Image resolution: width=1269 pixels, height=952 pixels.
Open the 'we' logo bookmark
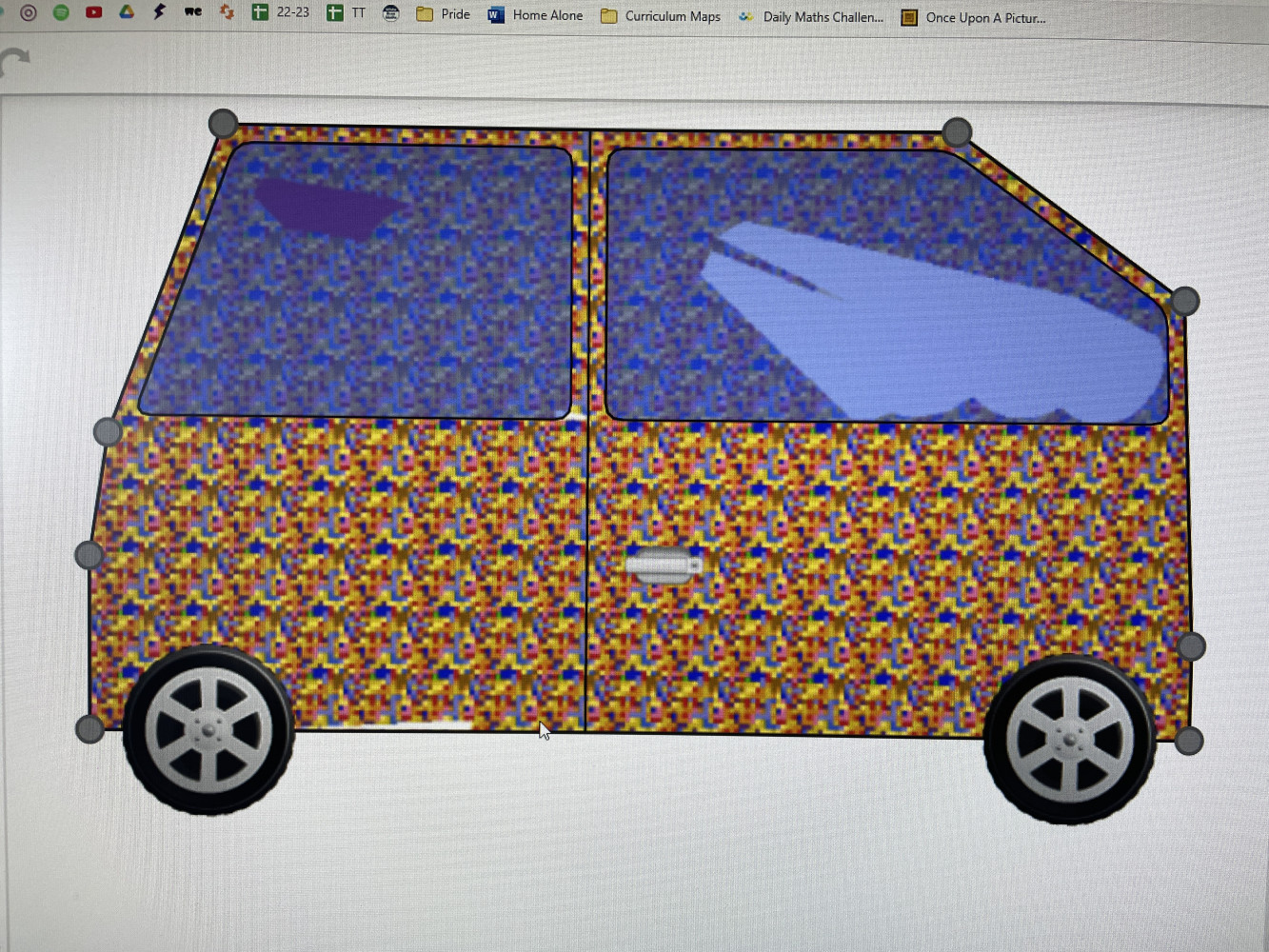(x=193, y=11)
